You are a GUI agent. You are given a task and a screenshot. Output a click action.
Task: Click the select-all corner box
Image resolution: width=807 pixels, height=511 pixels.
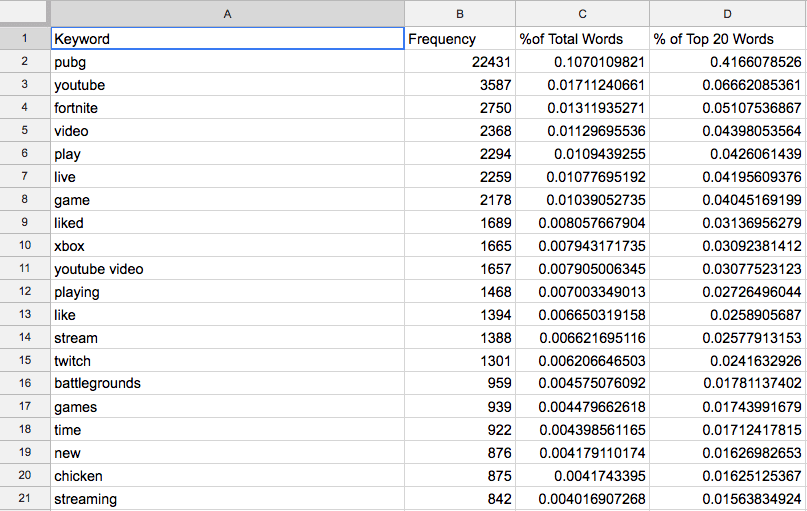[x=23, y=11]
